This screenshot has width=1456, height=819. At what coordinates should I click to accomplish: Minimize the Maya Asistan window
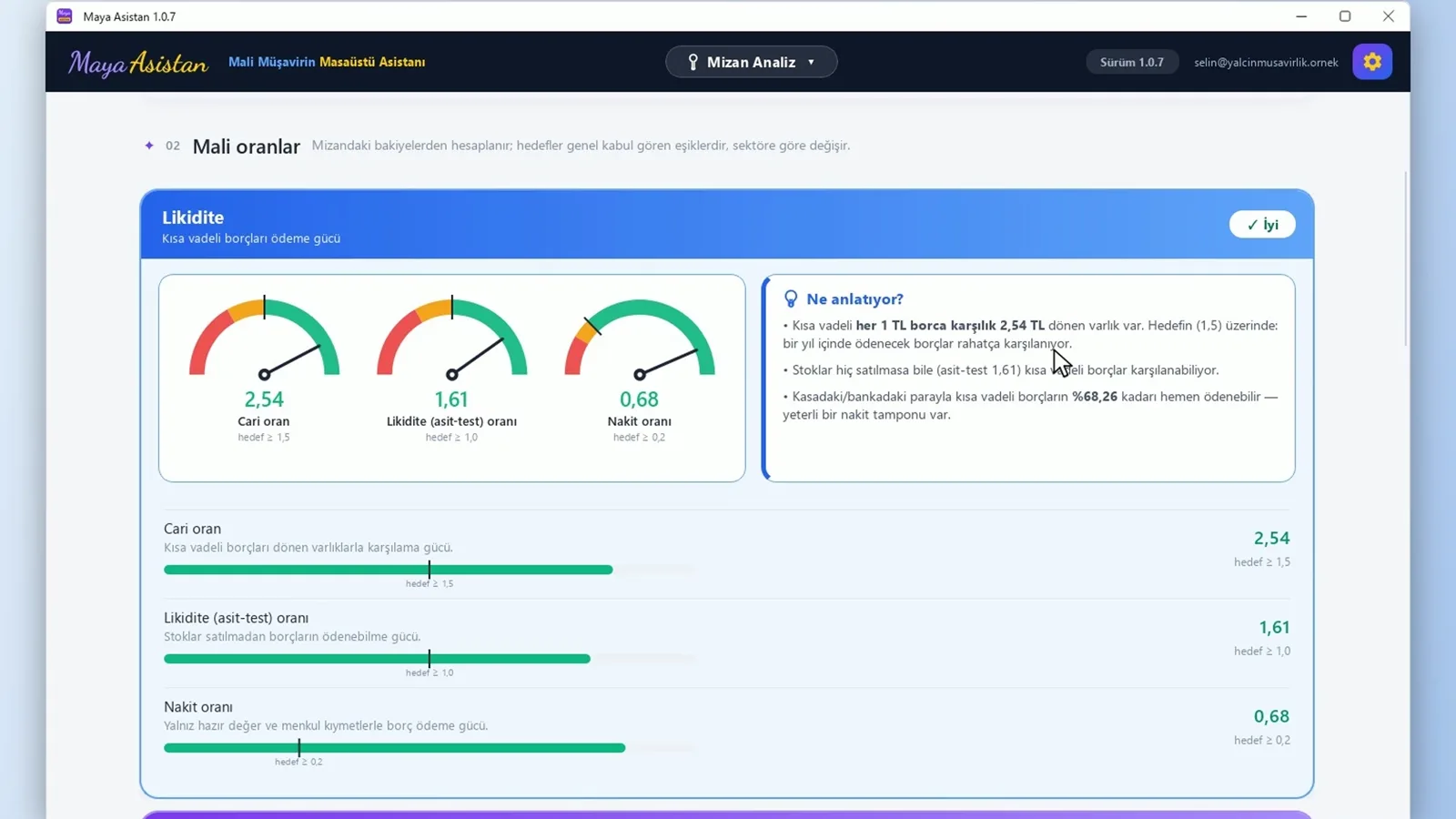click(1301, 16)
